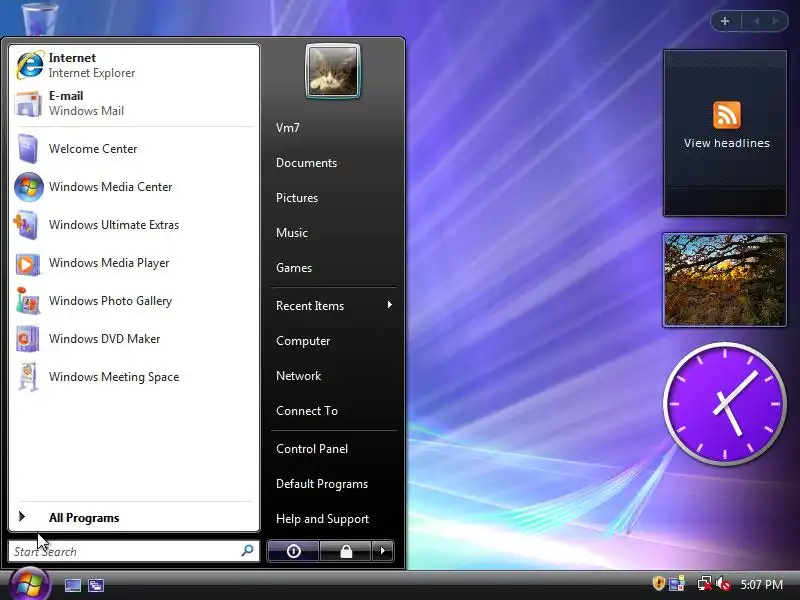Open the Music folder
Viewport: 800px width, 600px height.
point(292,233)
